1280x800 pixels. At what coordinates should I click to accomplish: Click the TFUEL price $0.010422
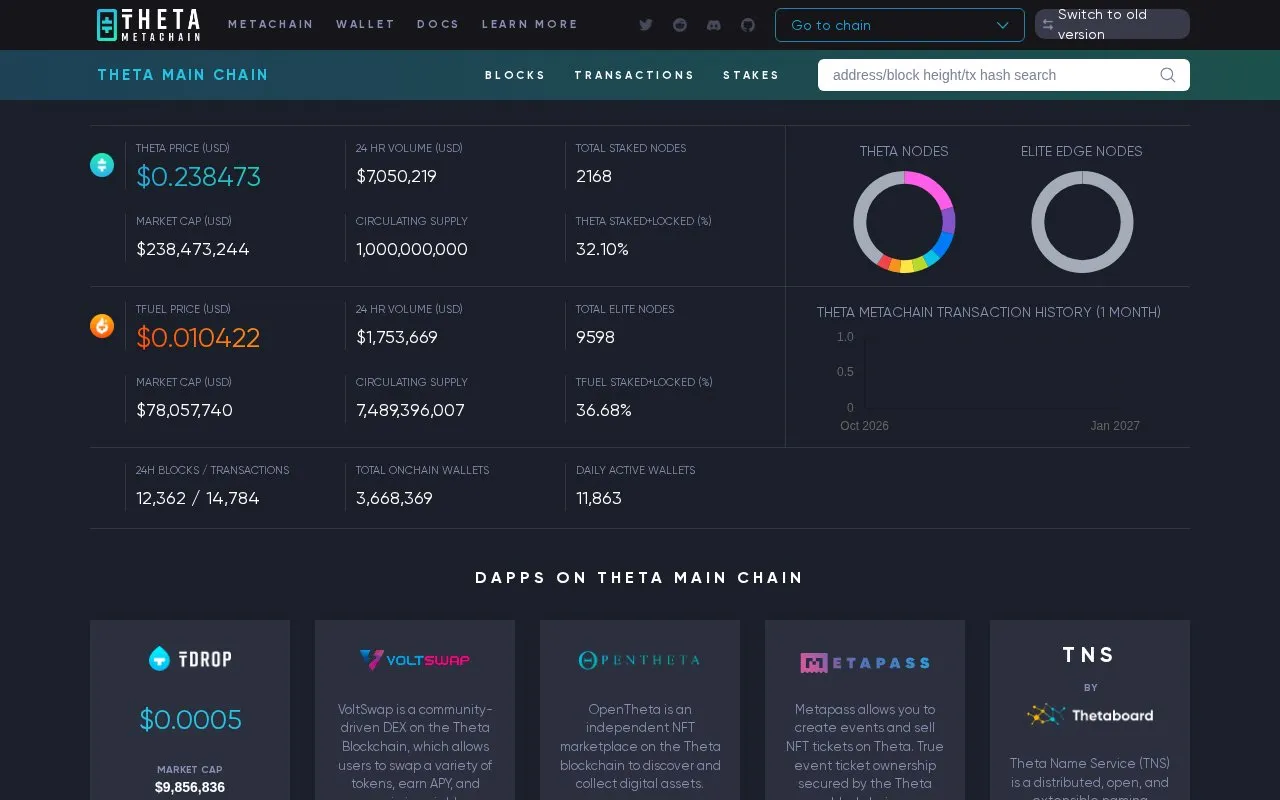pyautogui.click(x=198, y=338)
